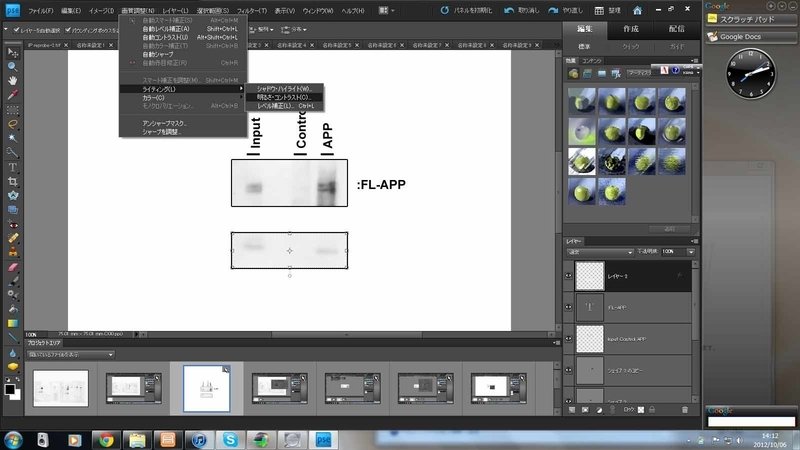800x450 pixels.
Task: Delete layer with trash icon
Action: [x=685, y=410]
